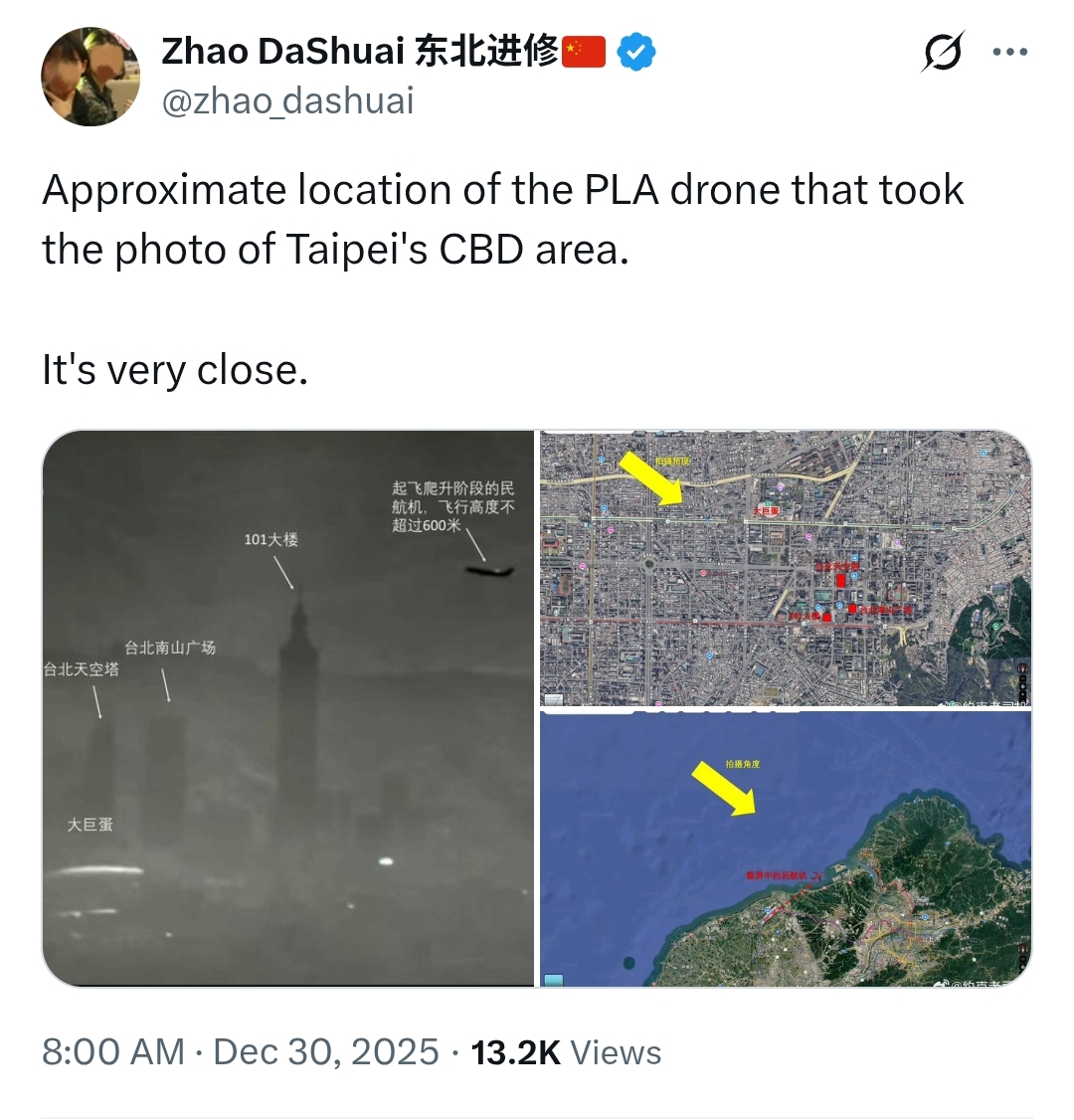Click the 'It's very close.' sentence
This screenshot has height=1120, width=1074.
[x=175, y=370]
